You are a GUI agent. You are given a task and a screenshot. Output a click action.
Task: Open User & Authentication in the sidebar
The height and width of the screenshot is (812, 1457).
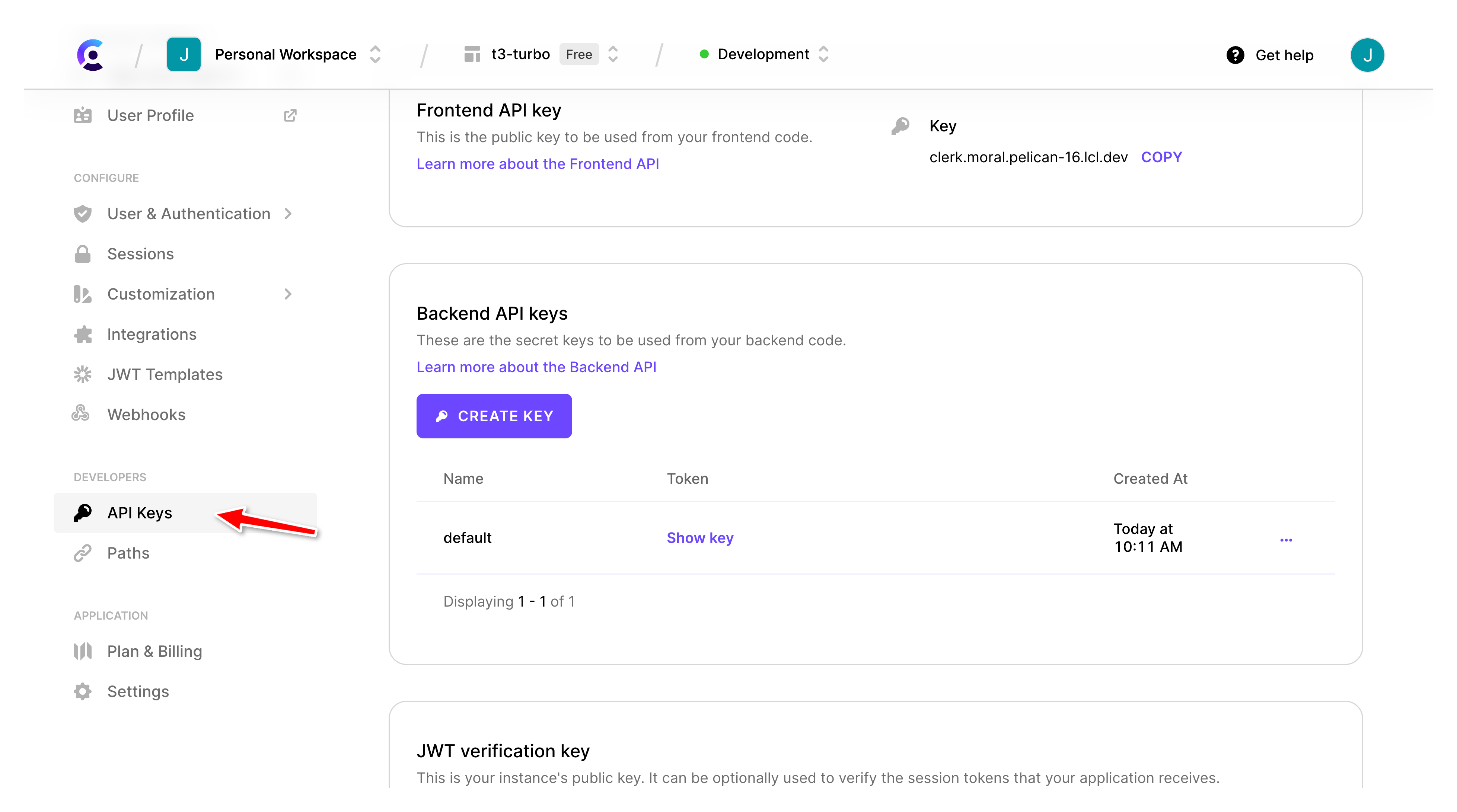[x=189, y=214]
